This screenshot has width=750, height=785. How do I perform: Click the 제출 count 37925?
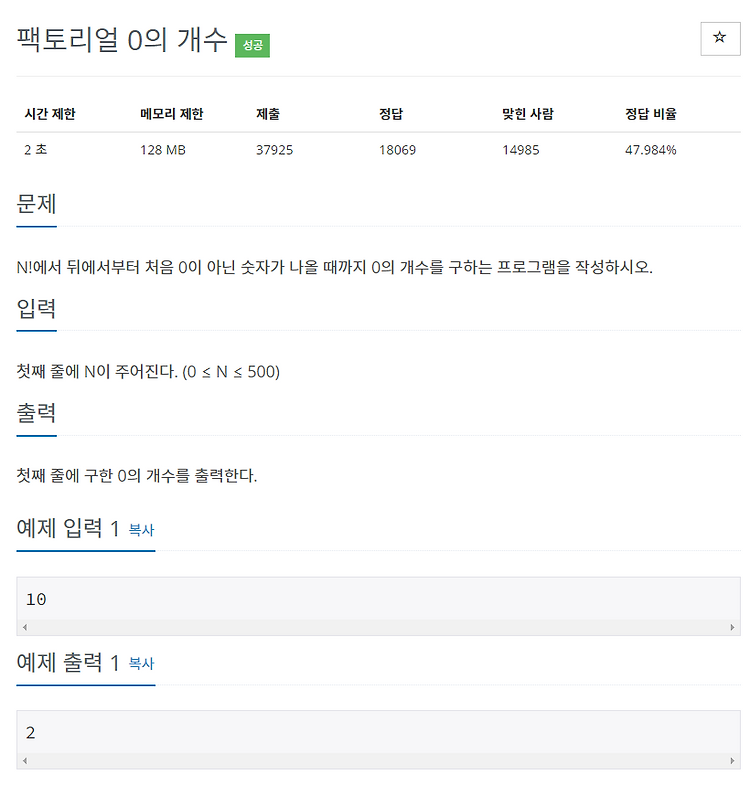click(x=274, y=150)
